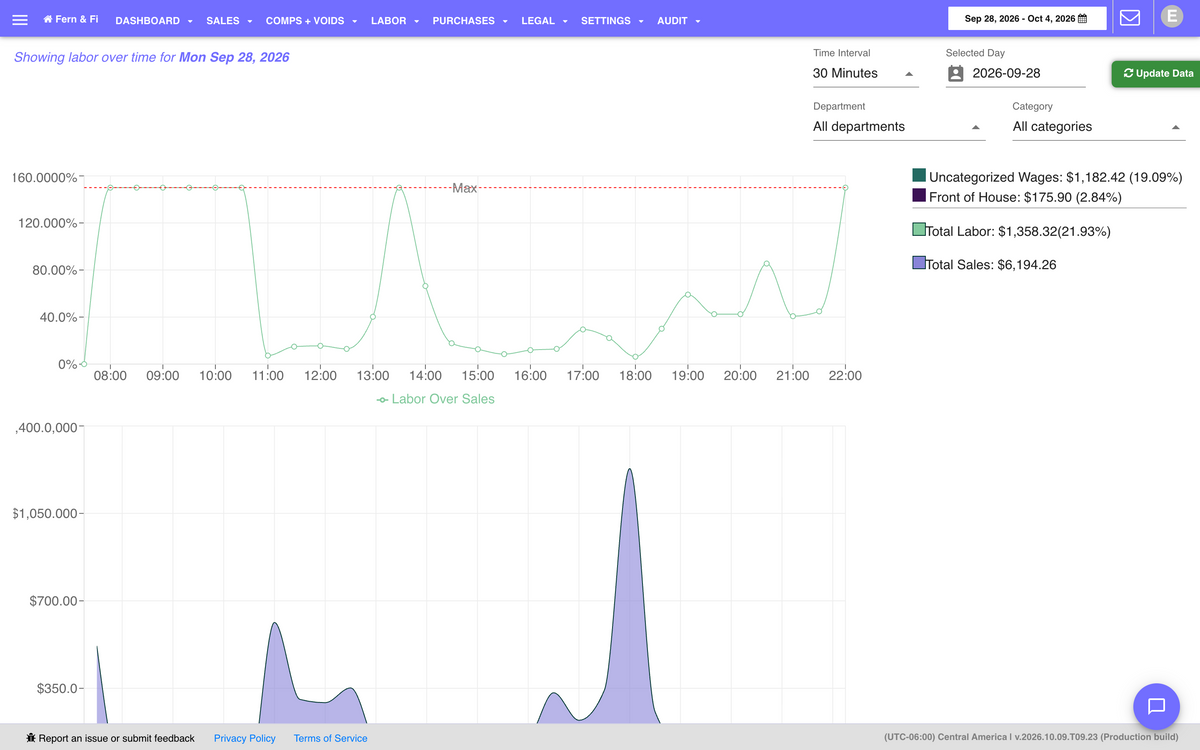Viewport: 1200px width, 750px height.
Task: Expand the SETTINGS menu
Action: (612, 21)
